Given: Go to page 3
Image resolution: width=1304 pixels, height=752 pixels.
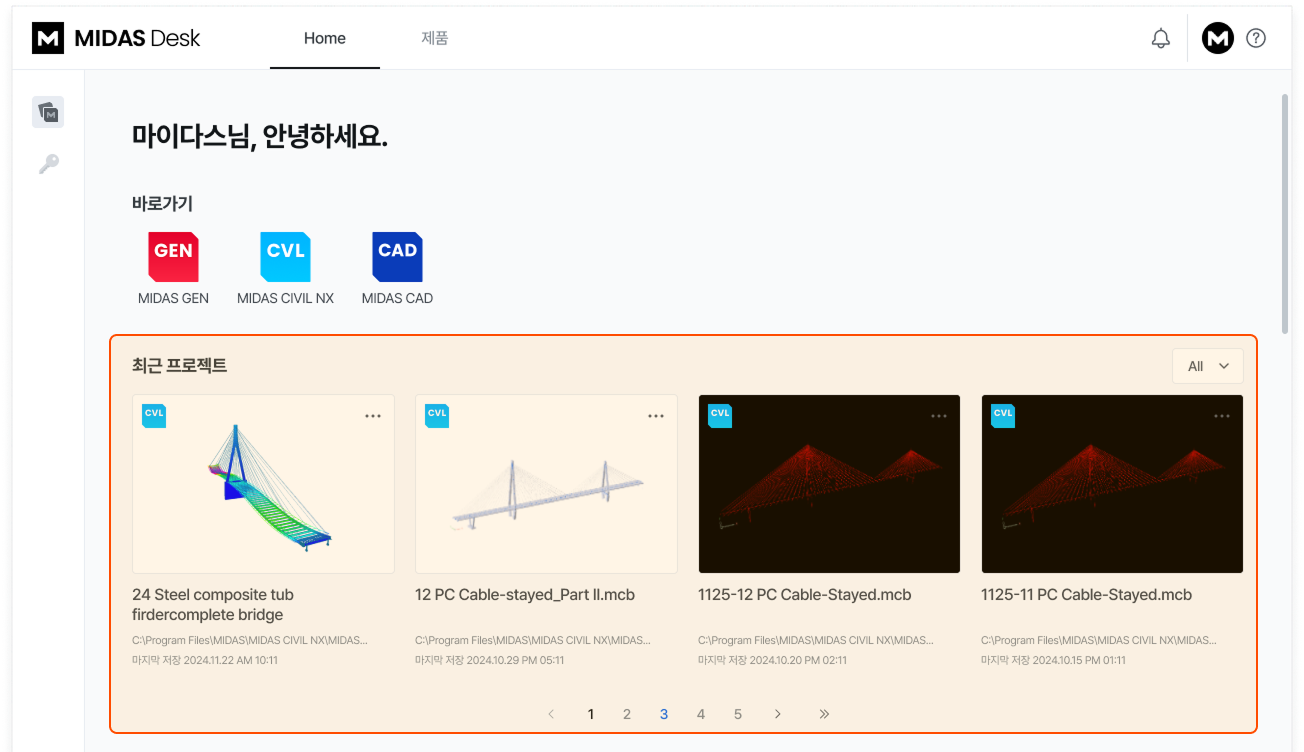Looking at the screenshot, I should click(664, 714).
